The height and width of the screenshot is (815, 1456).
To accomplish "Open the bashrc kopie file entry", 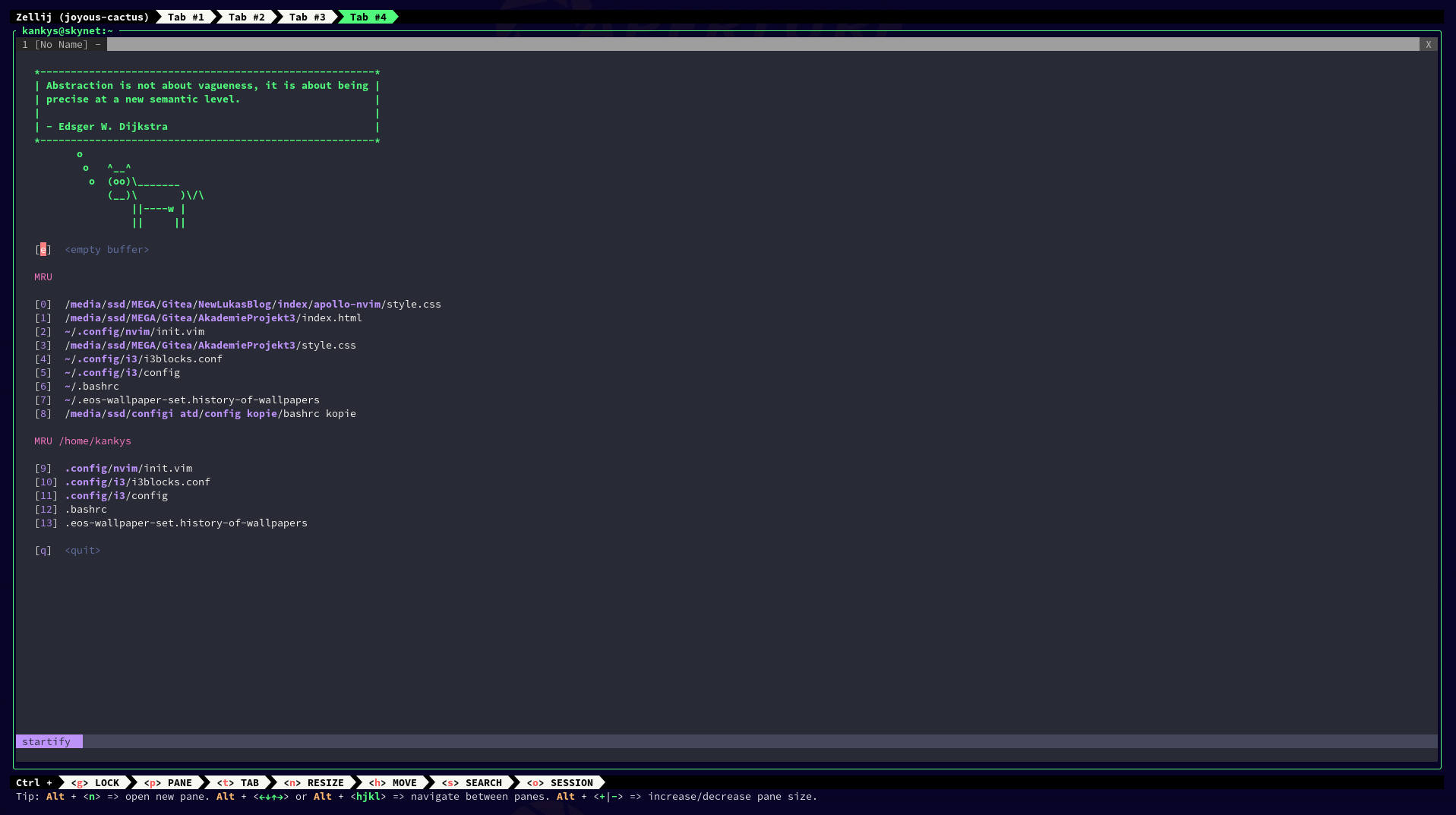I will pyautogui.click(x=210, y=414).
